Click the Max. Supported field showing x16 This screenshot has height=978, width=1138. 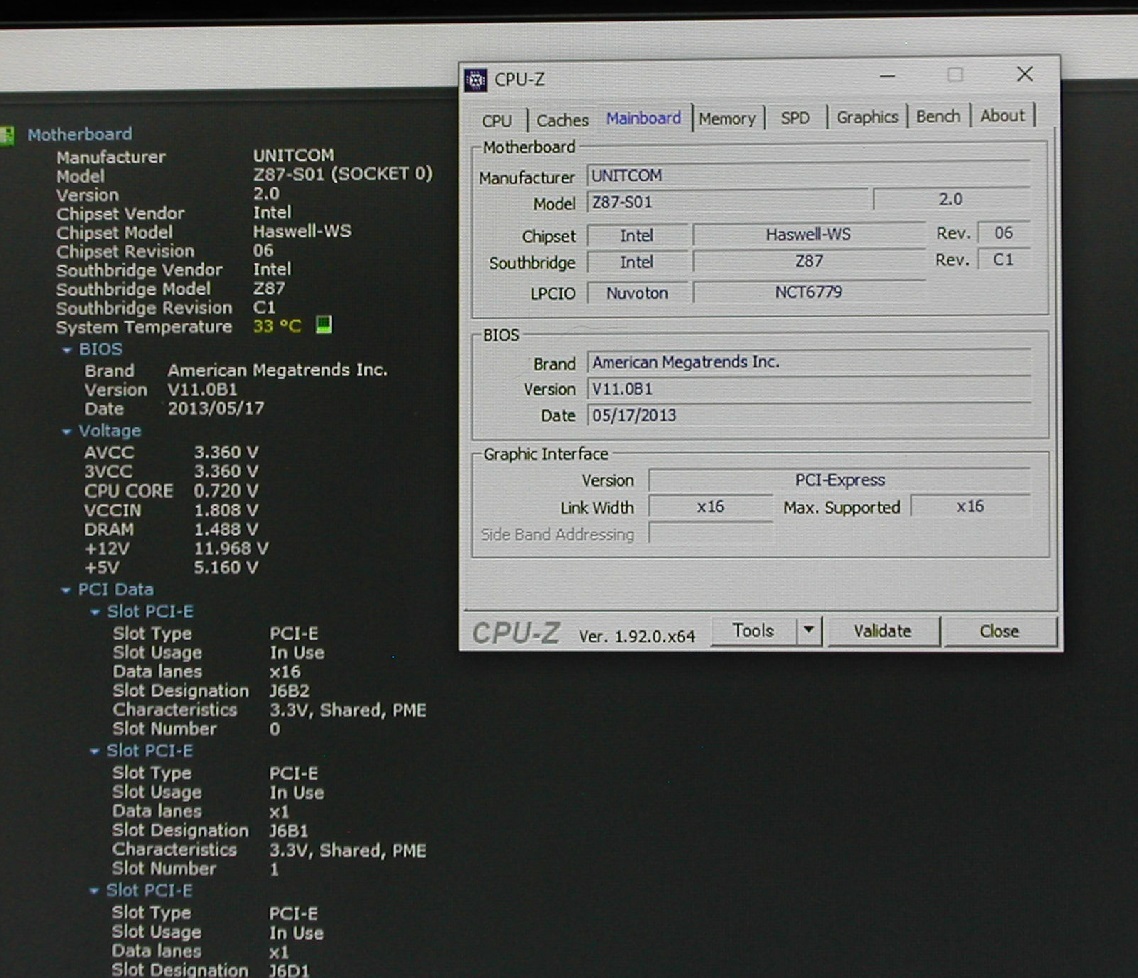970,506
